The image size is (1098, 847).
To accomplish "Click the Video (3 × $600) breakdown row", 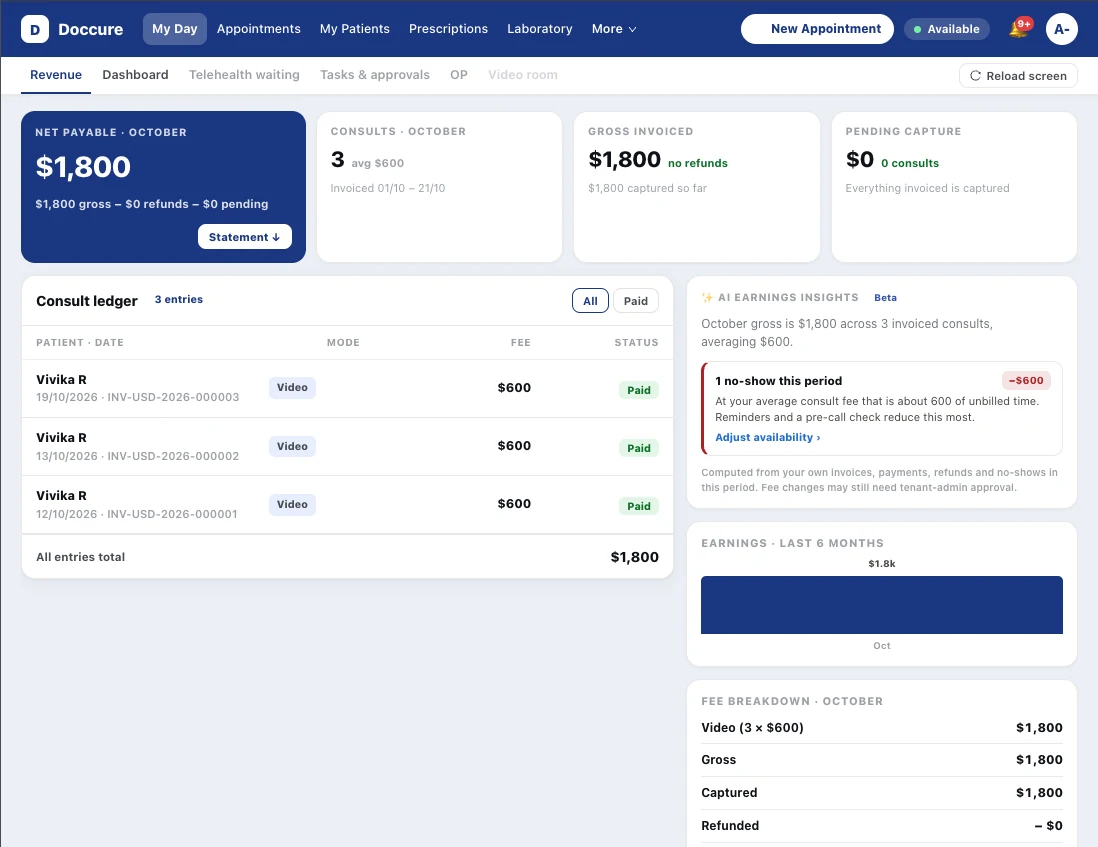I will 882,728.
